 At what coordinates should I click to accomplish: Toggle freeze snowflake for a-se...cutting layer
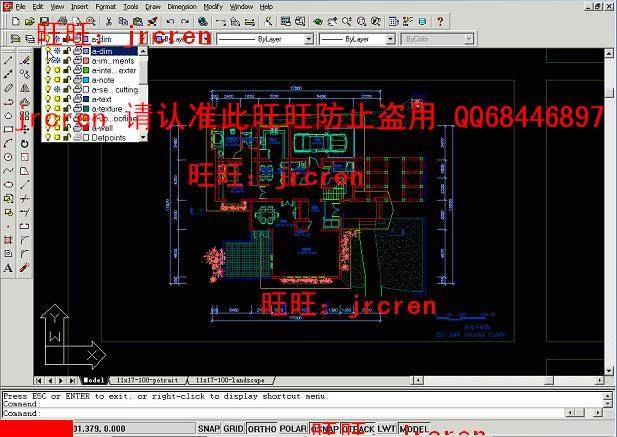pos(57,90)
